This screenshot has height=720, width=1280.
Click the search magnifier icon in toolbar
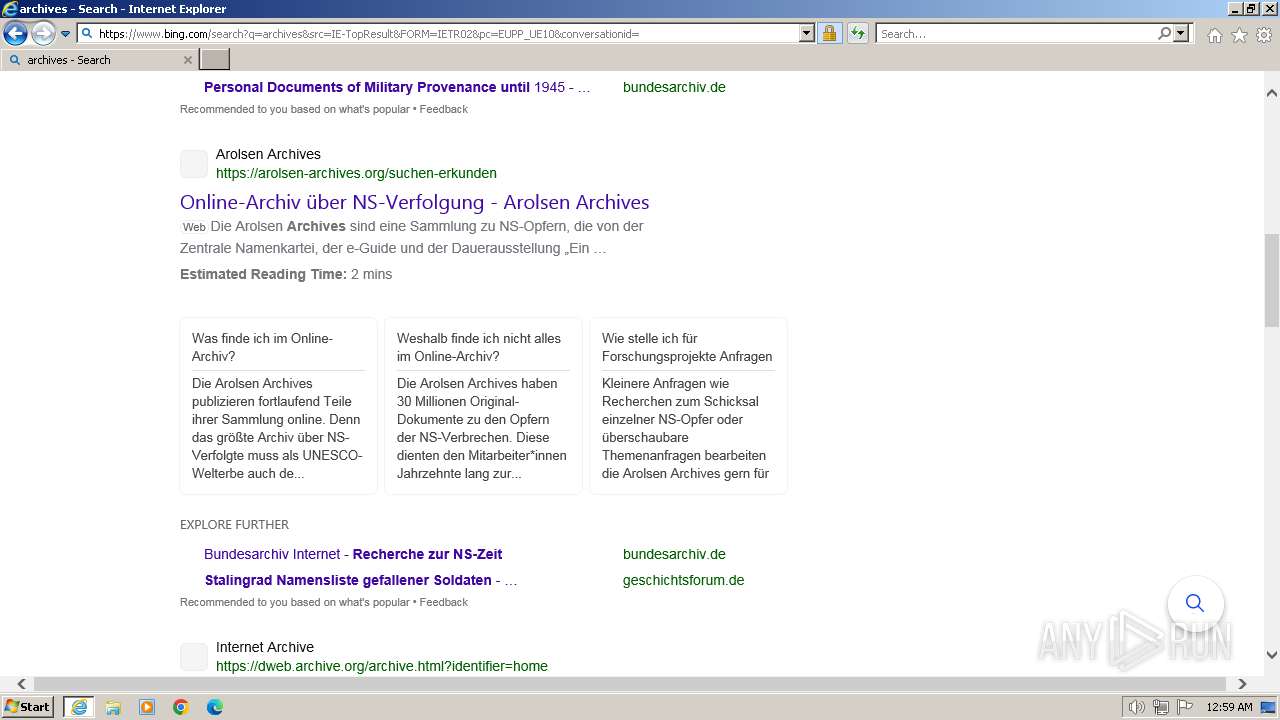(1164, 33)
